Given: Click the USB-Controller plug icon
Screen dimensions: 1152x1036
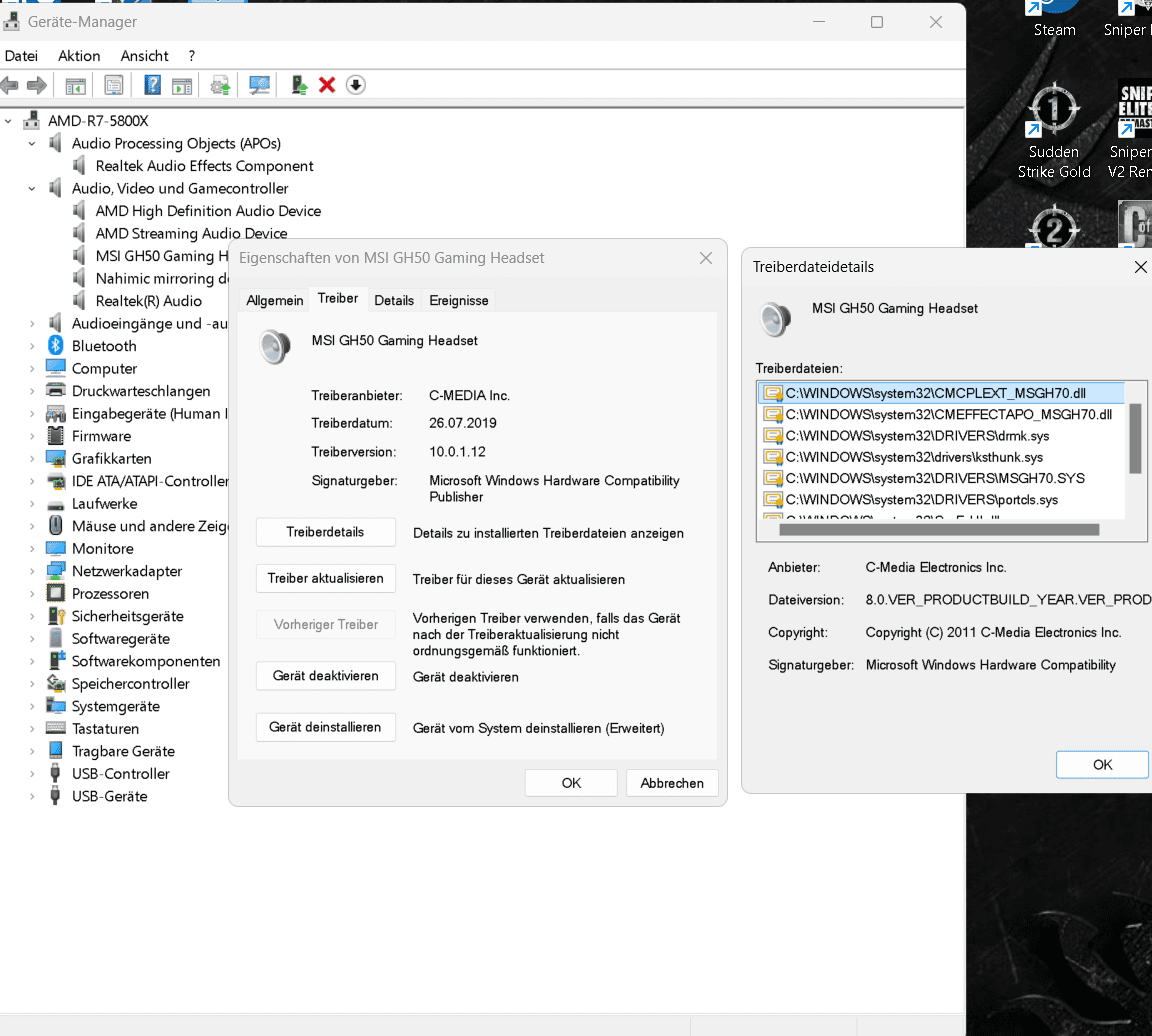Looking at the screenshot, I should tap(56, 773).
